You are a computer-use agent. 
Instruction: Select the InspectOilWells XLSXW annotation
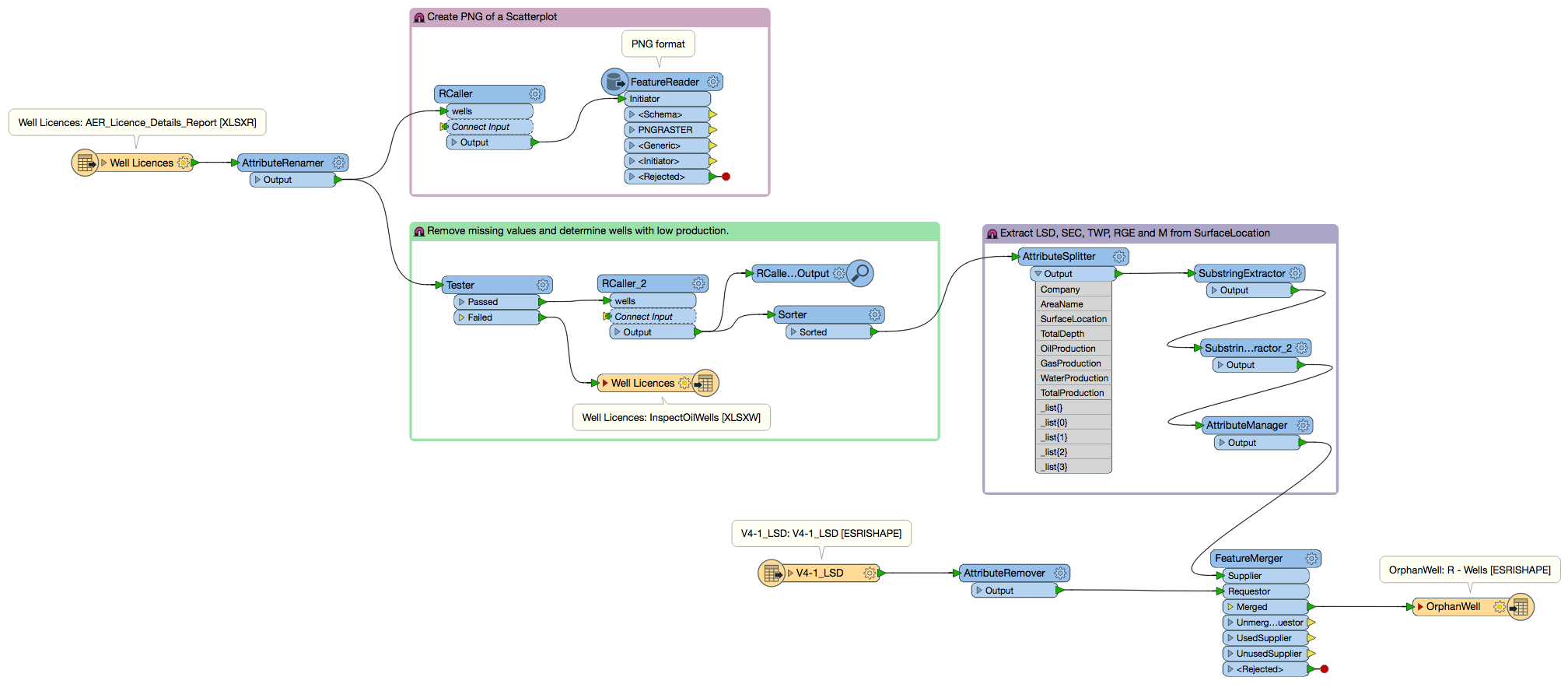671,418
